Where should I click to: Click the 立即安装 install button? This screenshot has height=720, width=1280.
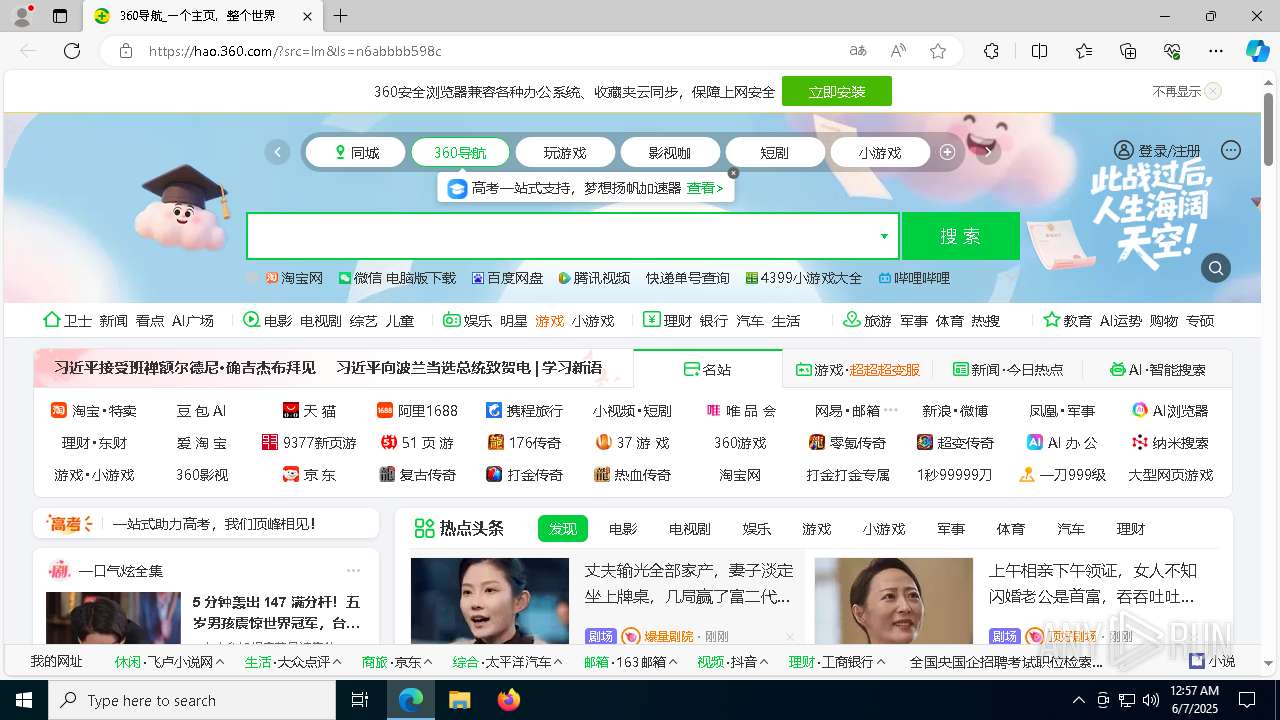(837, 91)
